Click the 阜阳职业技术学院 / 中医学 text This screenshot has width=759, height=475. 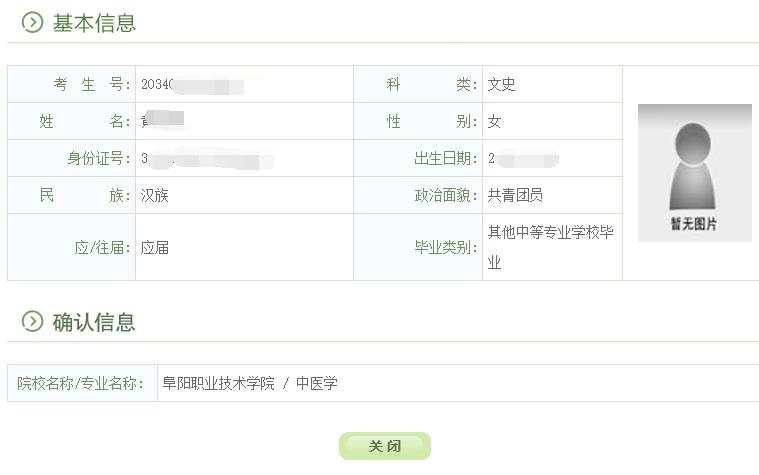250,383
